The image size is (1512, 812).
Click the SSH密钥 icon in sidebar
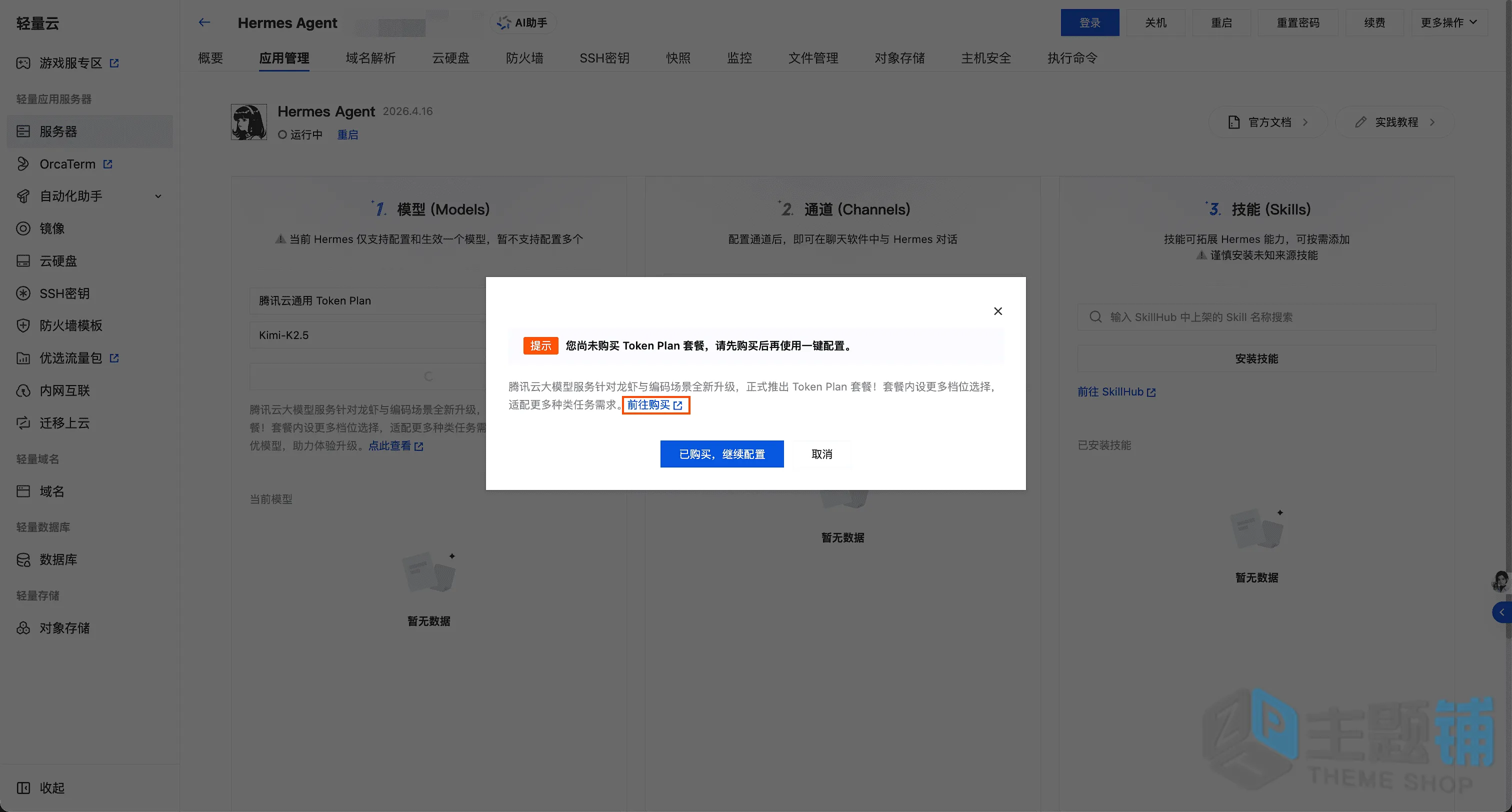pos(23,293)
